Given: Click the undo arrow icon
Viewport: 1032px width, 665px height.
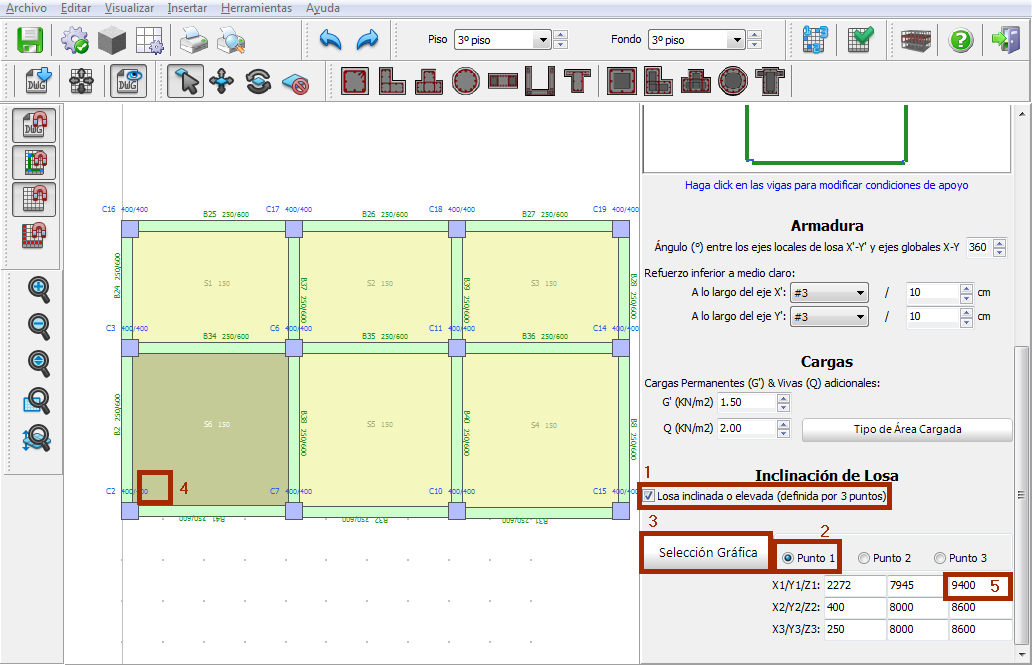Looking at the screenshot, I should (x=330, y=40).
